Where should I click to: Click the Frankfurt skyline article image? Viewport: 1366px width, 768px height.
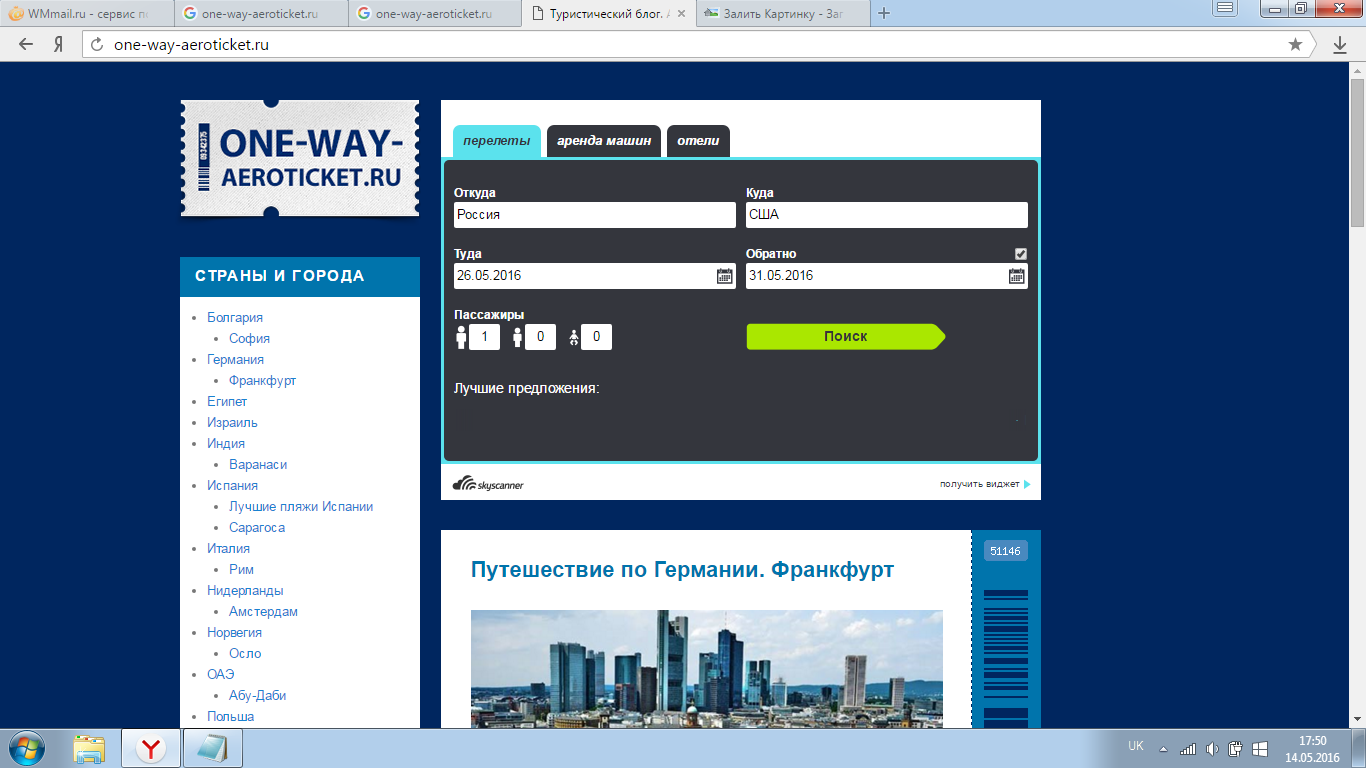point(707,669)
